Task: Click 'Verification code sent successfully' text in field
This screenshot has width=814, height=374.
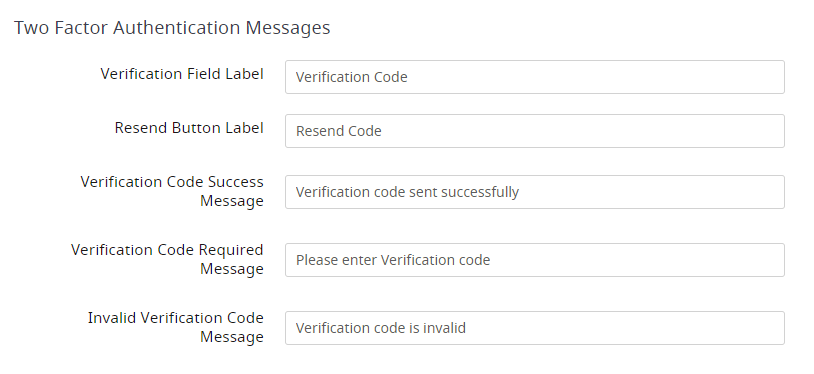Action: (408, 192)
